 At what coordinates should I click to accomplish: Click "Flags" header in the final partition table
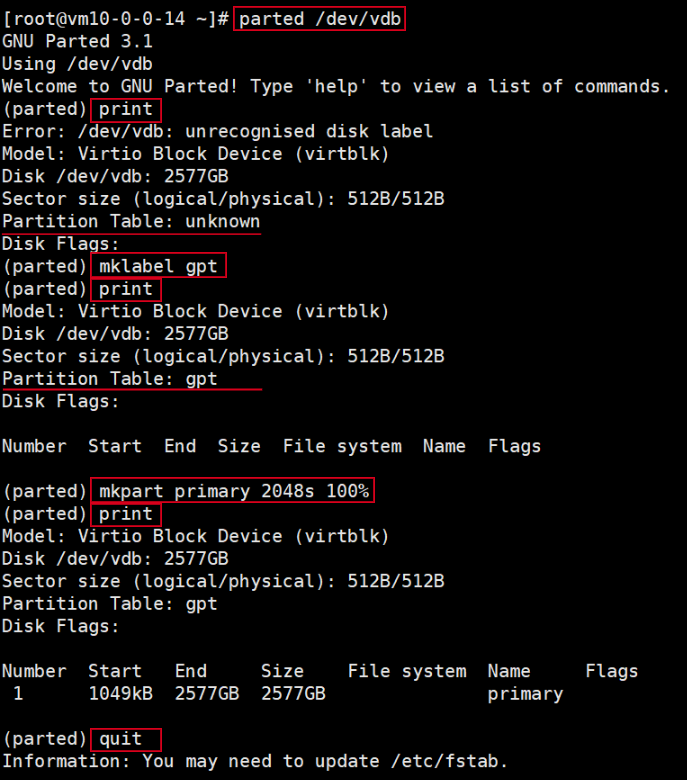tap(611, 671)
